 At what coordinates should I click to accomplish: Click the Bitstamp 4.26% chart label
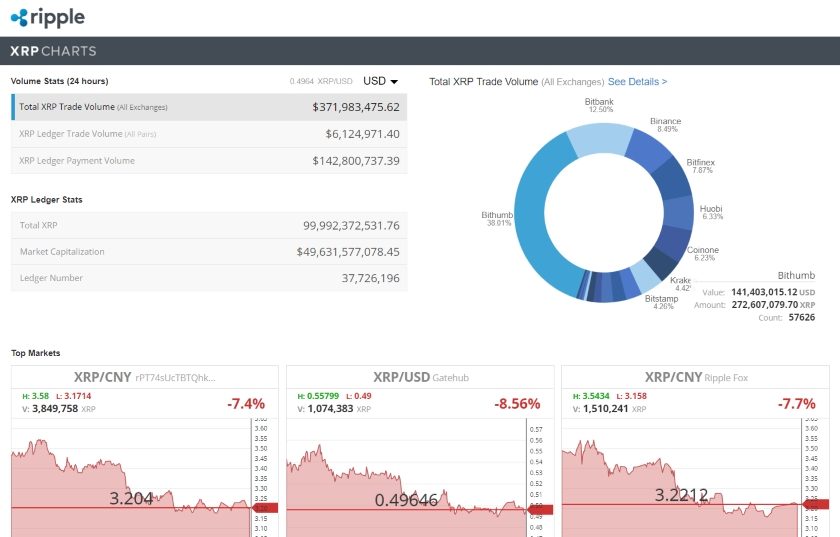[662, 302]
